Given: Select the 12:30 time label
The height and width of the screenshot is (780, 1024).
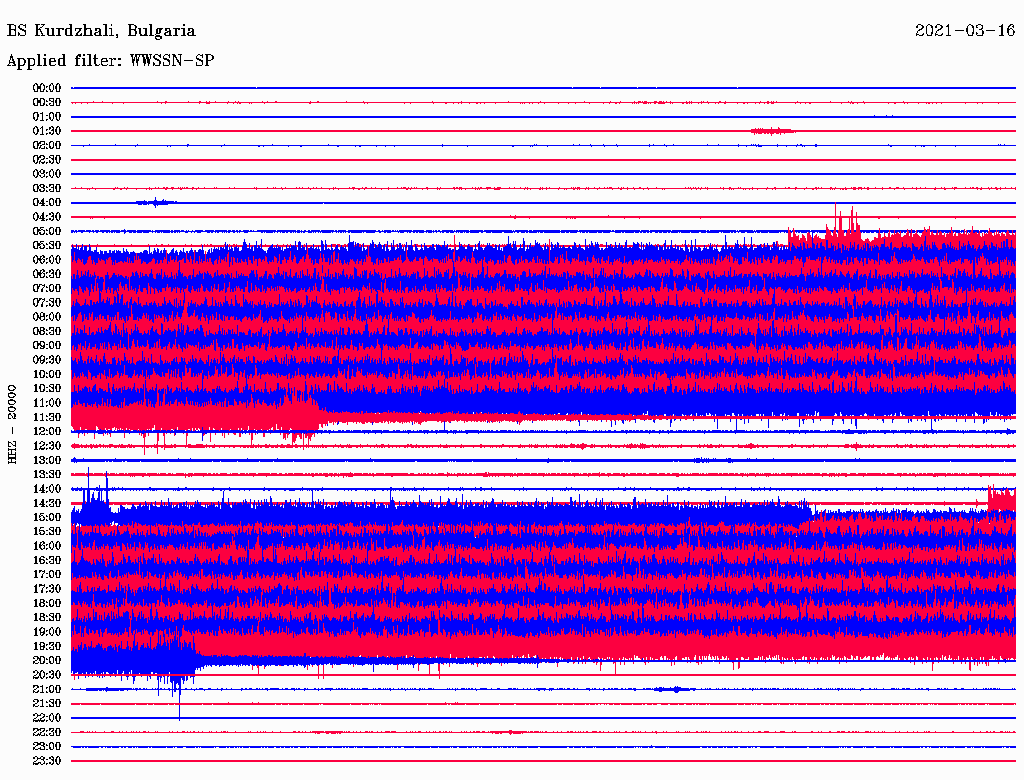Looking at the screenshot, I should [47, 446].
